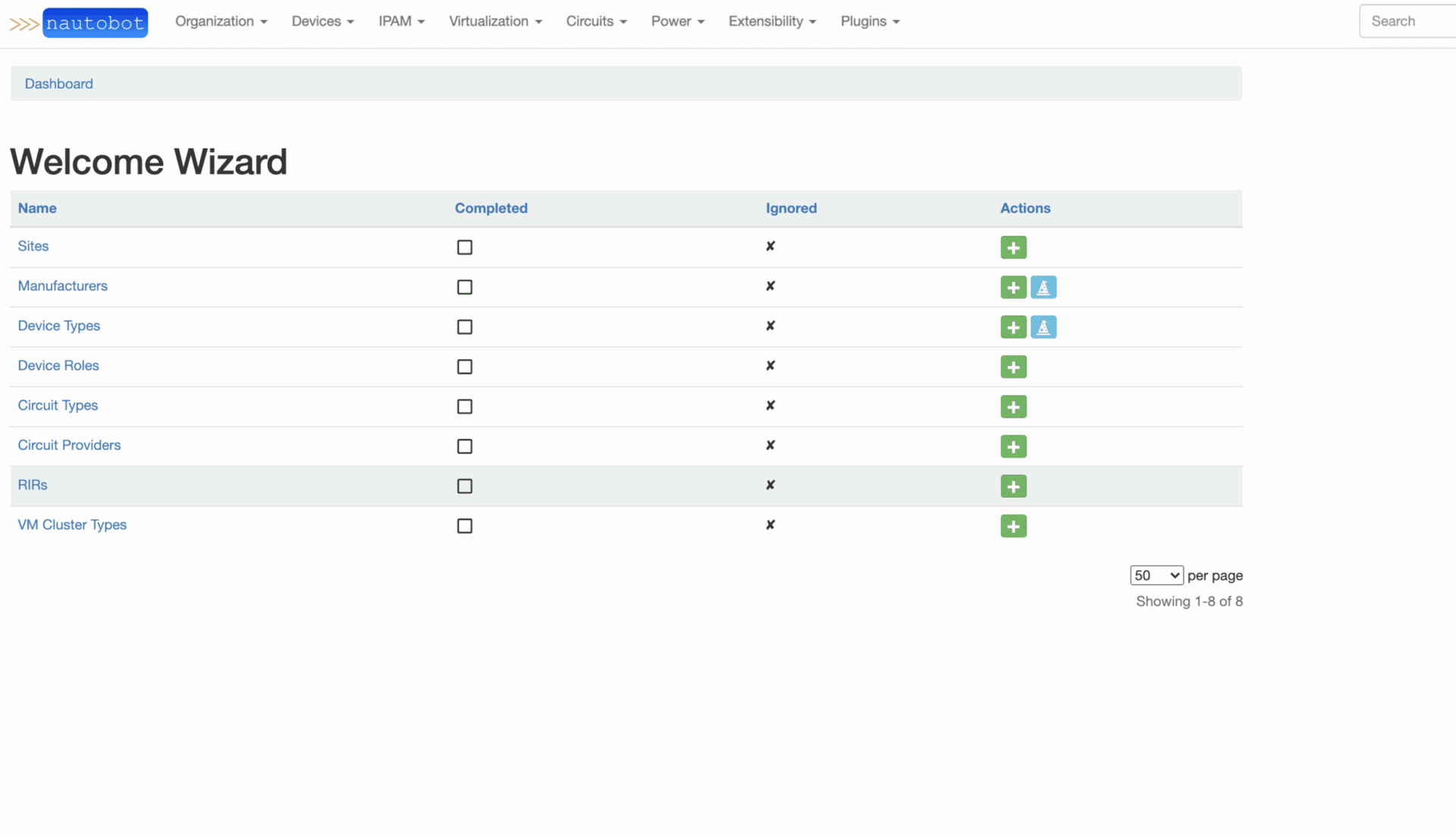Sort by the Name column header
Viewport: 1456px width, 836px height.
click(37, 208)
